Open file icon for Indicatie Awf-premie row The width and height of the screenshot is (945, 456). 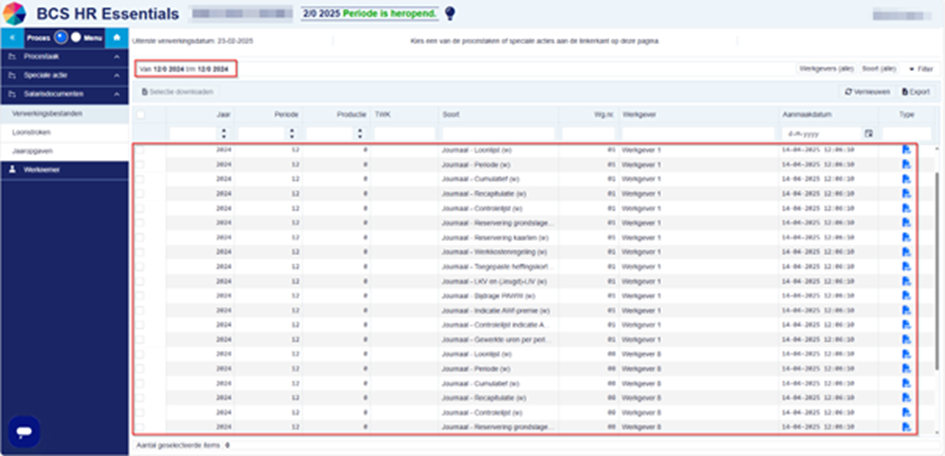click(x=906, y=310)
